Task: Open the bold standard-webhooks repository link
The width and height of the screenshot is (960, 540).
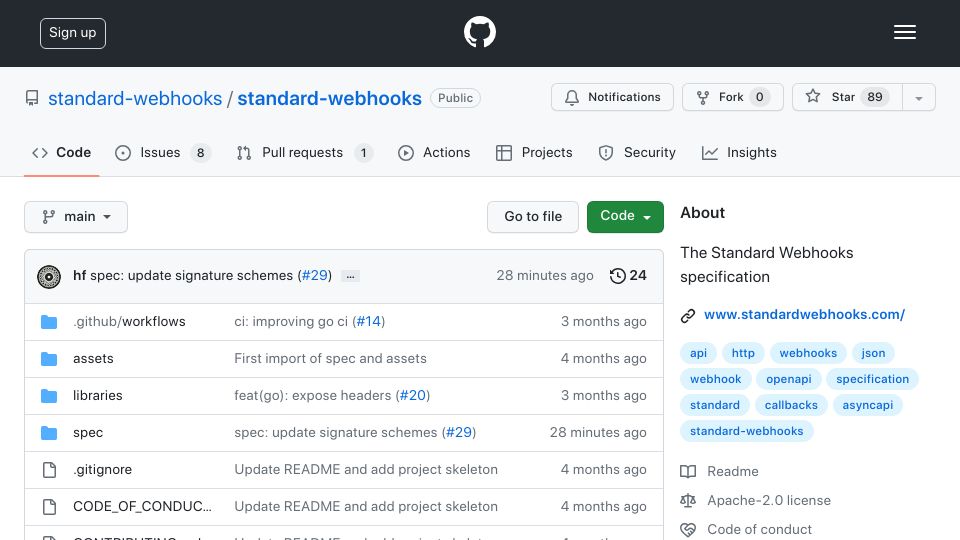Action: pos(329,99)
